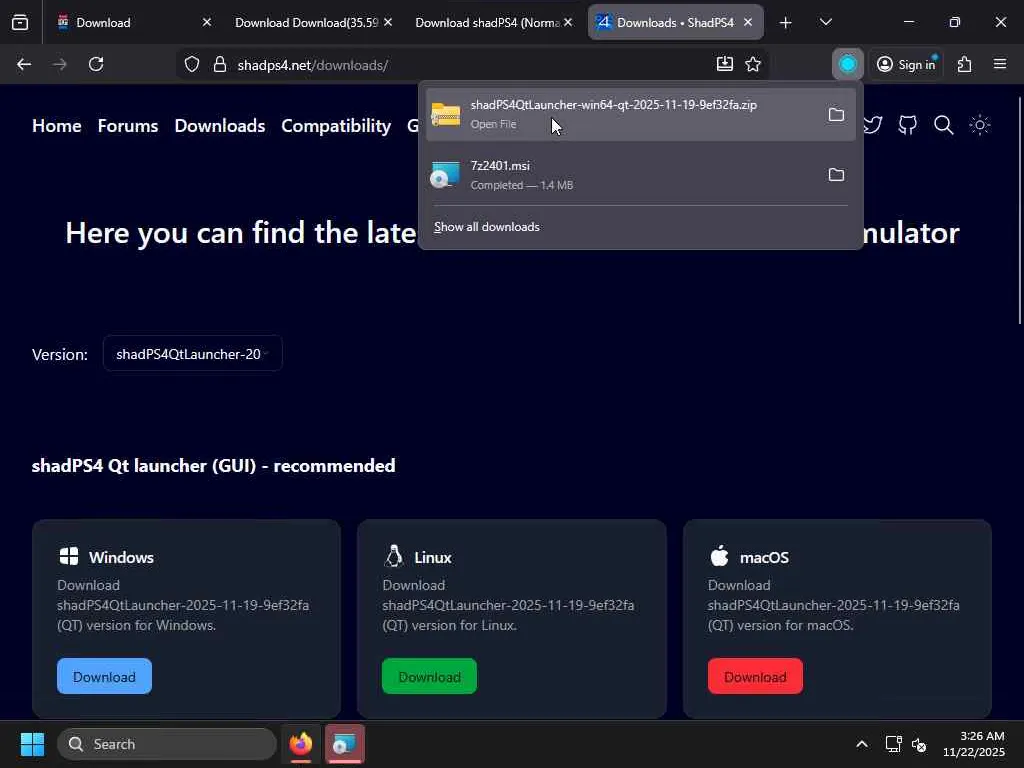Open website search magnifier icon
The width and height of the screenshot is (1024, 768).
tap(944, 125)
